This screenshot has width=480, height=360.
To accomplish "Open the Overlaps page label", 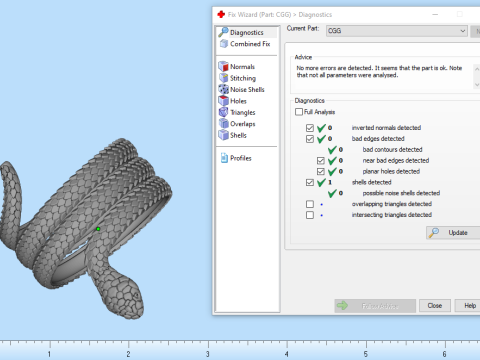I will (x=243, y=124).
